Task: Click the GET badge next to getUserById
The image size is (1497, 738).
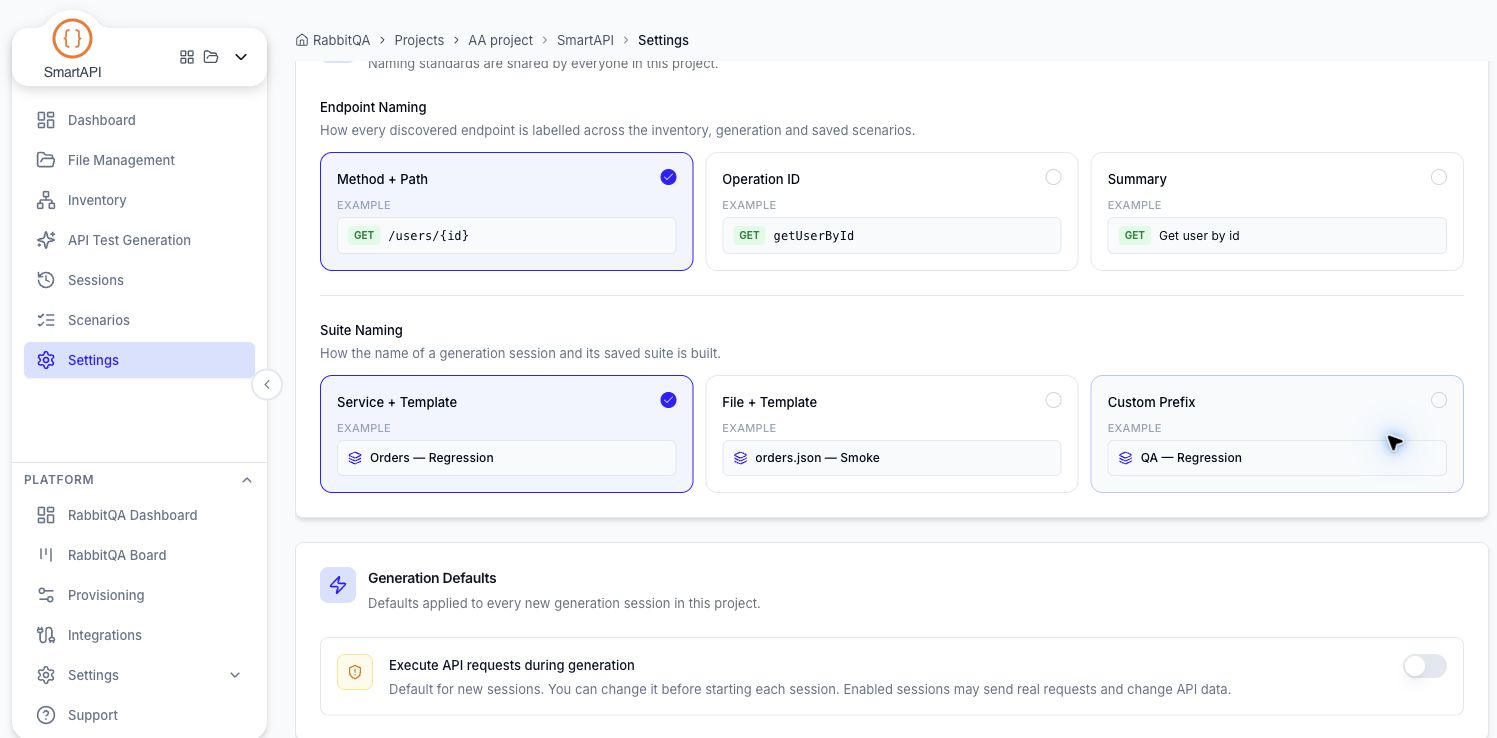Action: pos(749,236)
